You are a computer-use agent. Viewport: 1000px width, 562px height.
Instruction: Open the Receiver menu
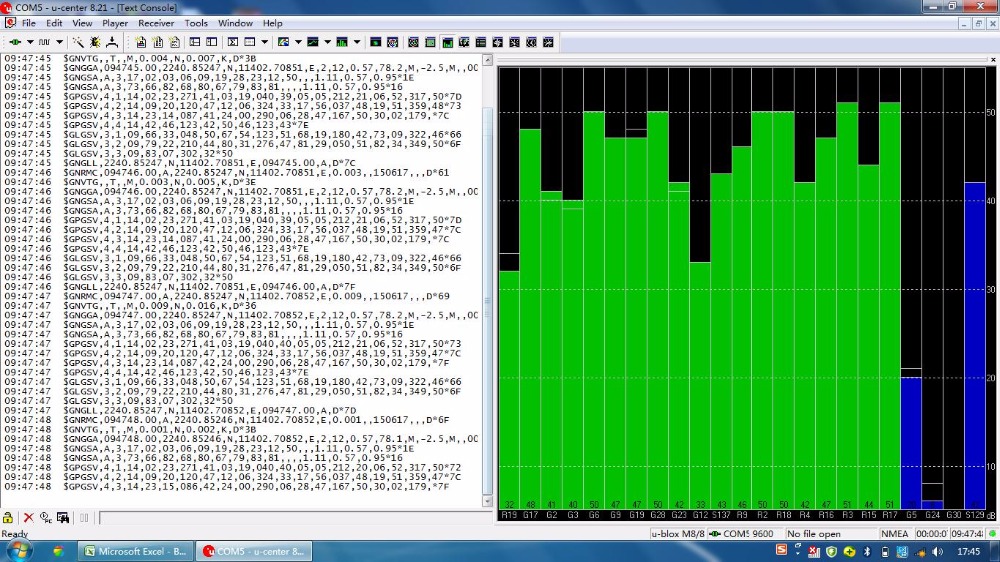point(156,23)
